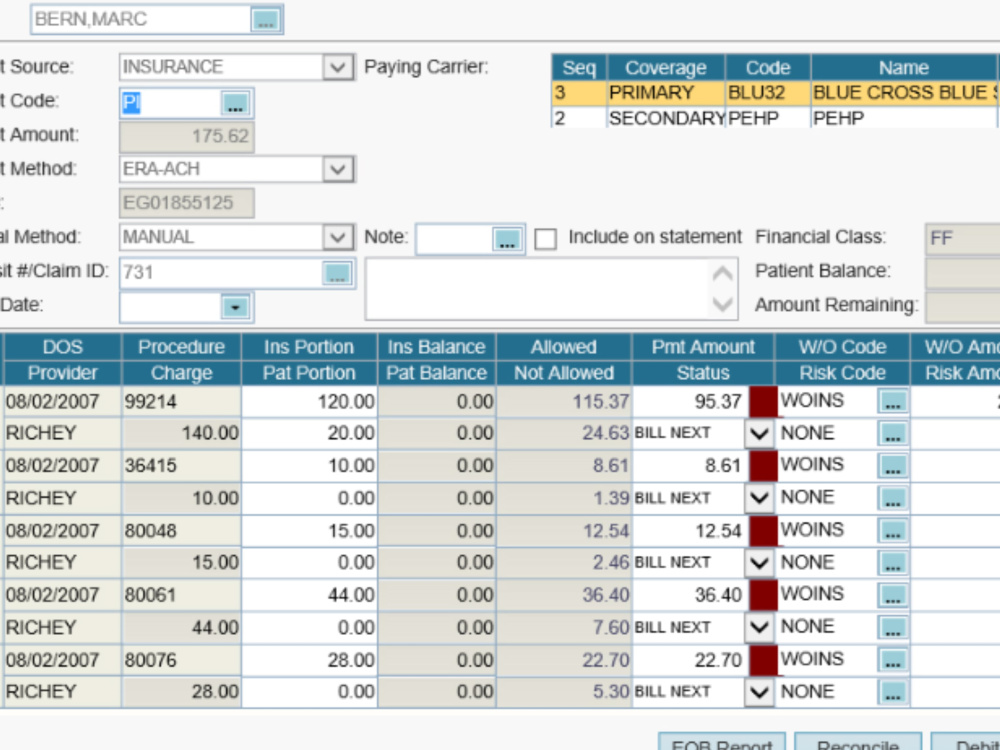This screenshot has width=1000, height=750.
Task: Click the Ins Portion 15.00 cell
Action: (x=309, y=531)
